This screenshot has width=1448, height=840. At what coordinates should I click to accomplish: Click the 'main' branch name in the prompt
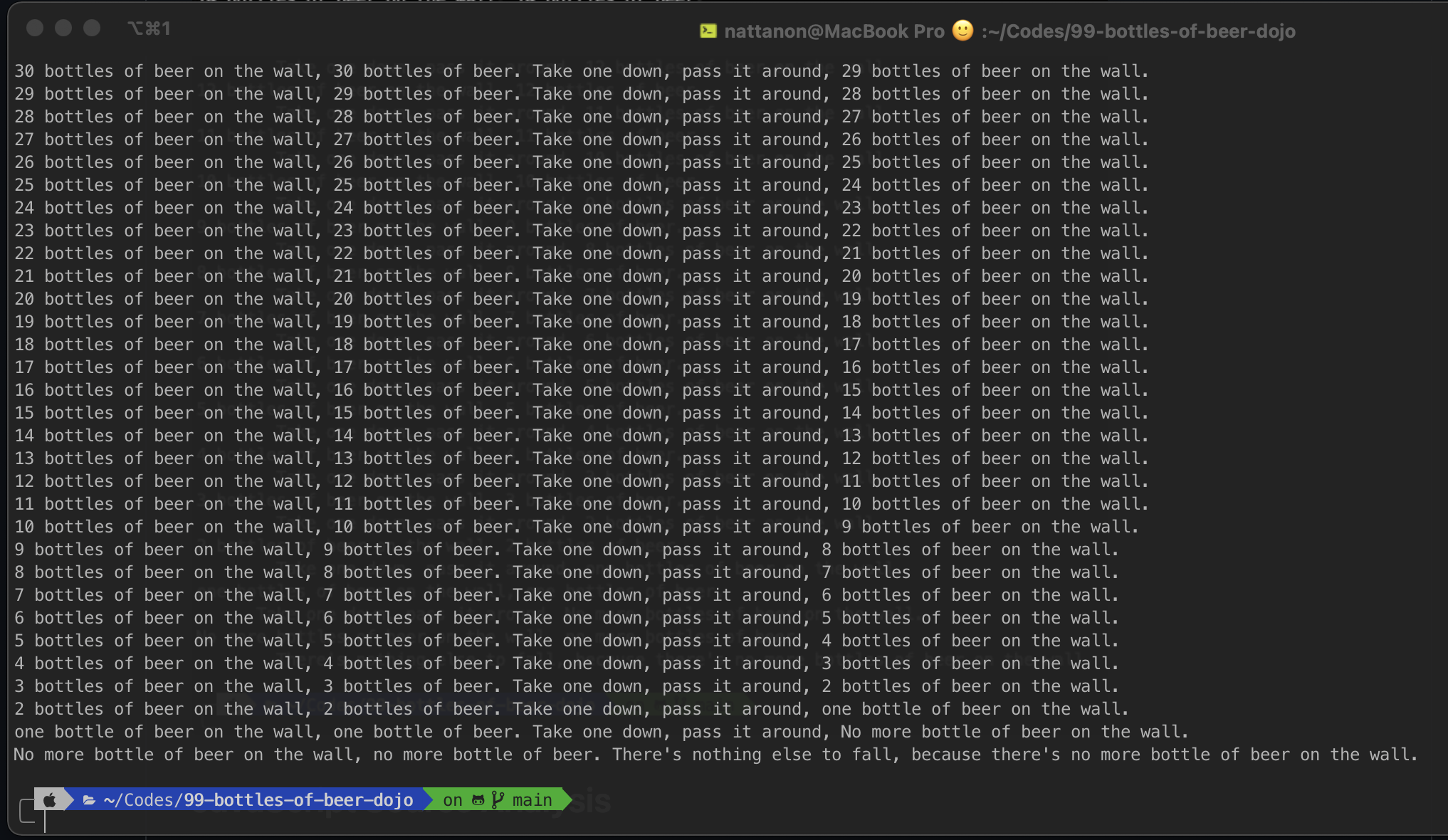pos(532,800)
